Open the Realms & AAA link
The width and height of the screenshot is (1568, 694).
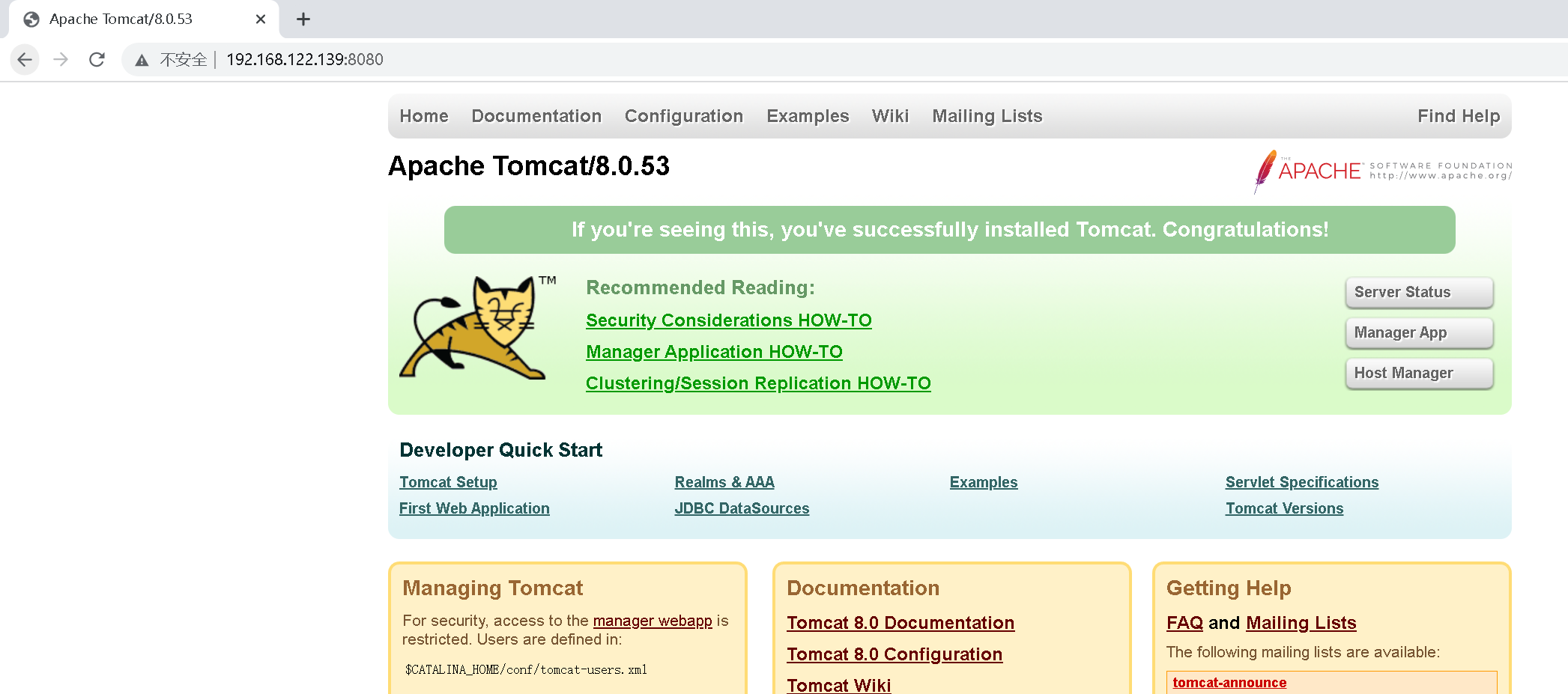(724, 482)
